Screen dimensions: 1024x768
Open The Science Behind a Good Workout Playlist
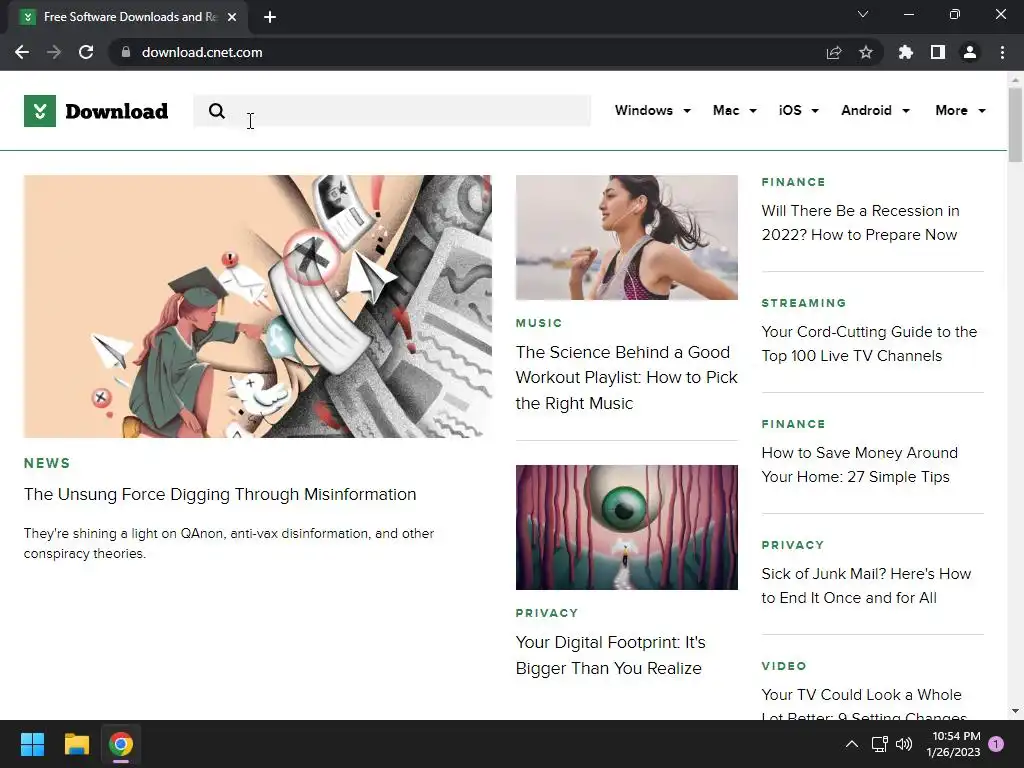pos(626,377)
